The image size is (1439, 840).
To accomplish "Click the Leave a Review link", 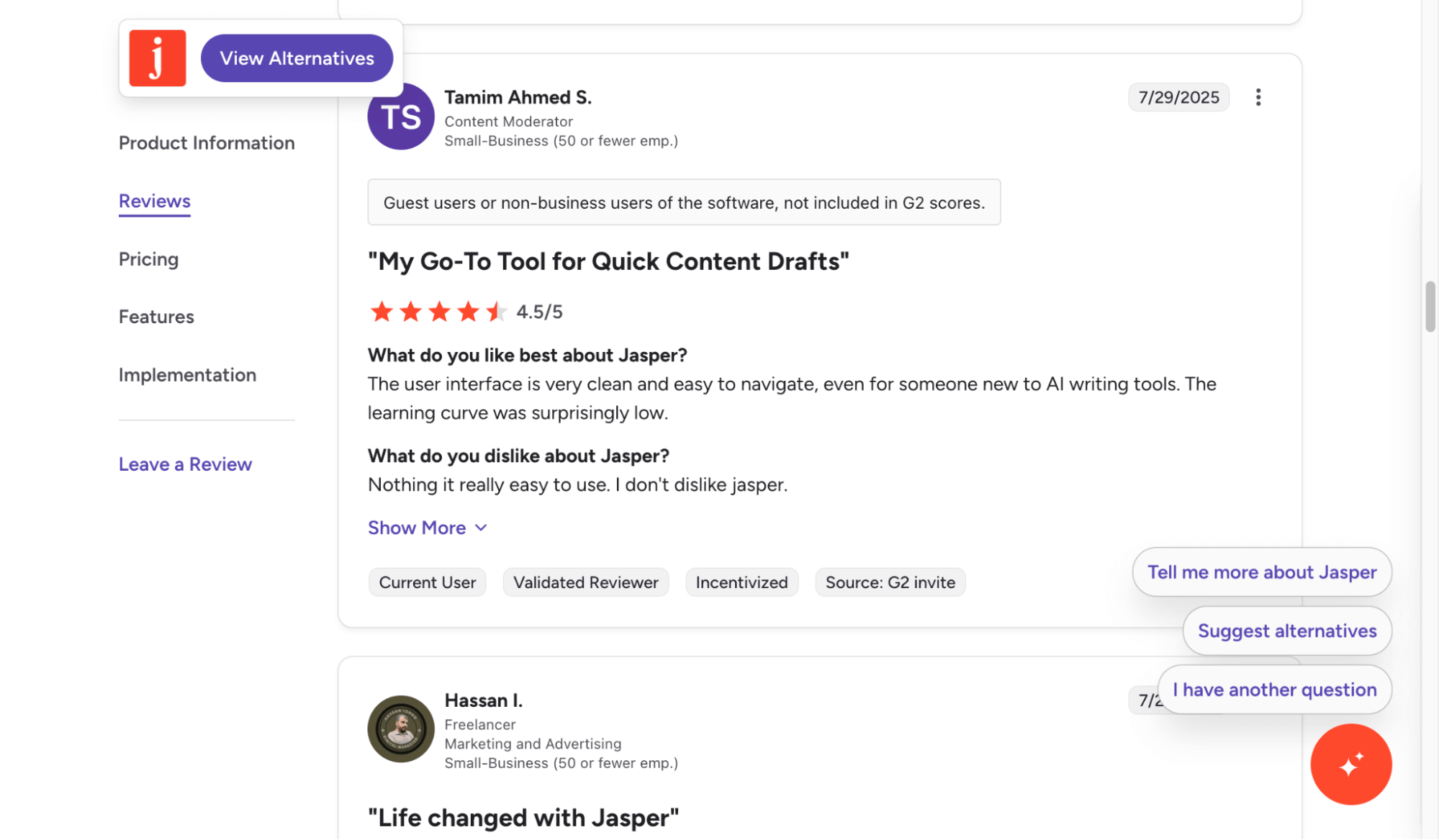I will 185,464.
